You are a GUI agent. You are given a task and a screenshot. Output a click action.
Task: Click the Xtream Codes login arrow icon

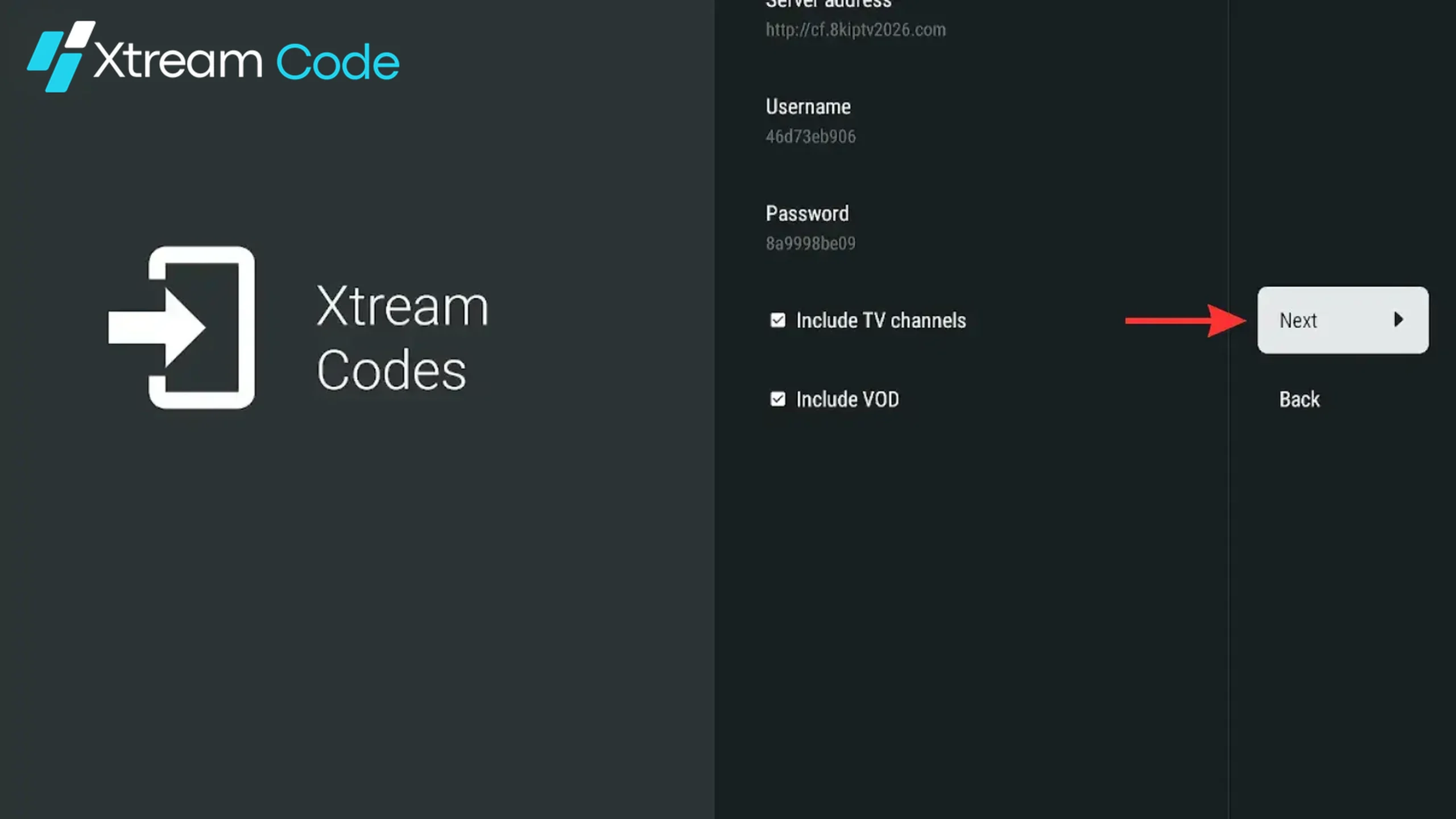(x=181, y=328)
